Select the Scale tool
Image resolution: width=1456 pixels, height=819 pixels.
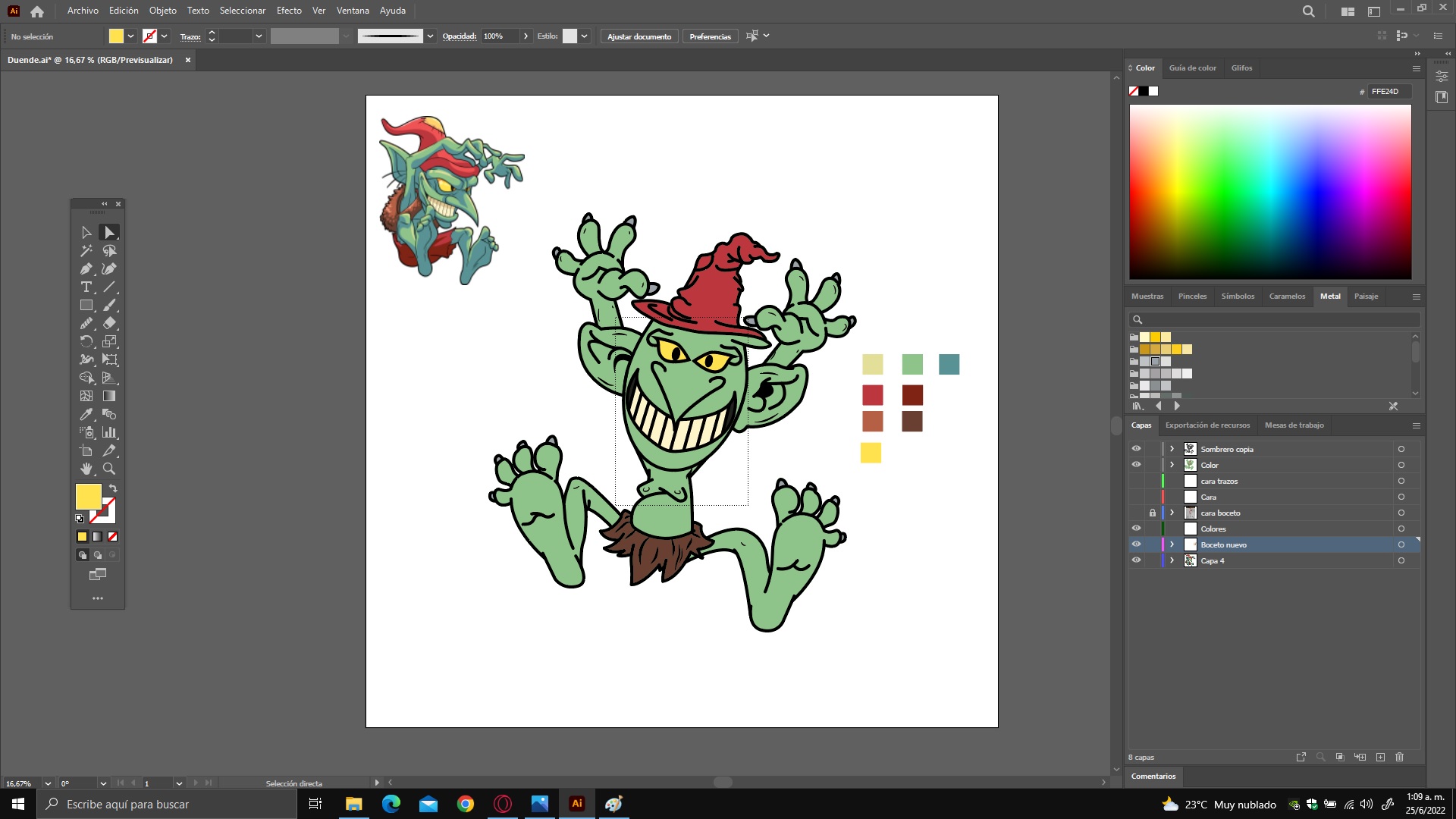pyautogui.click(x=109, y=341)
